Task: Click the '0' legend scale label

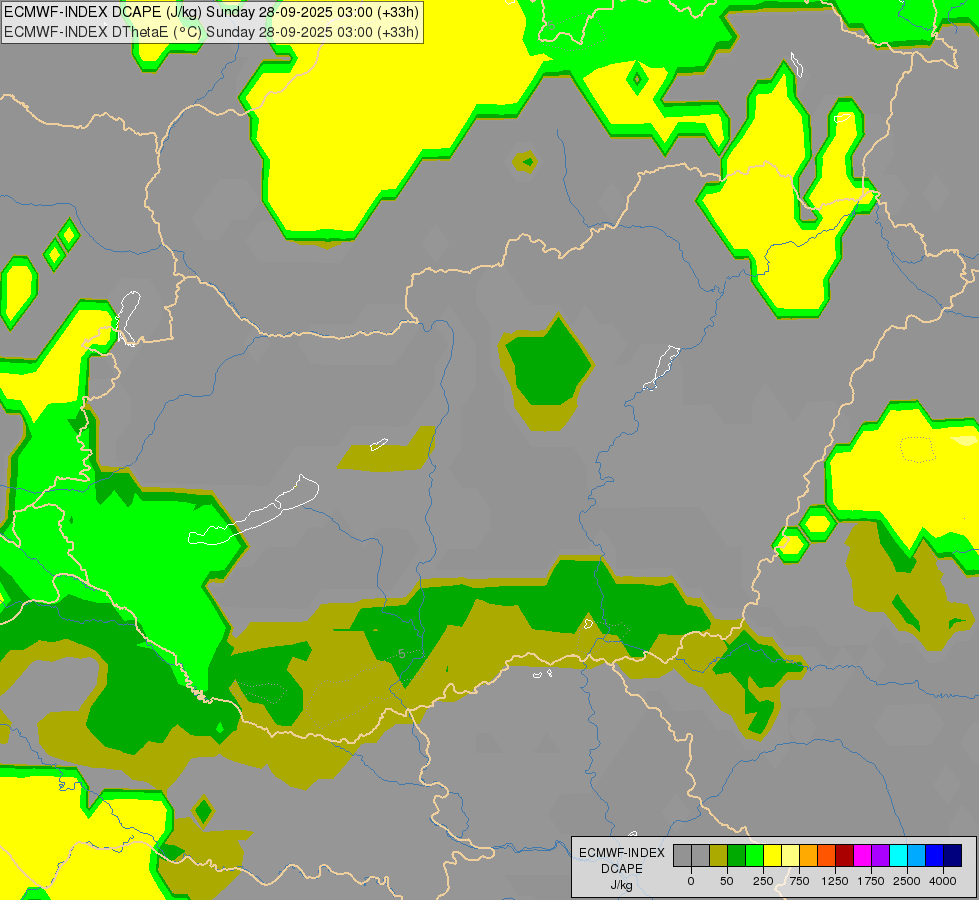Action: [691, 881]
